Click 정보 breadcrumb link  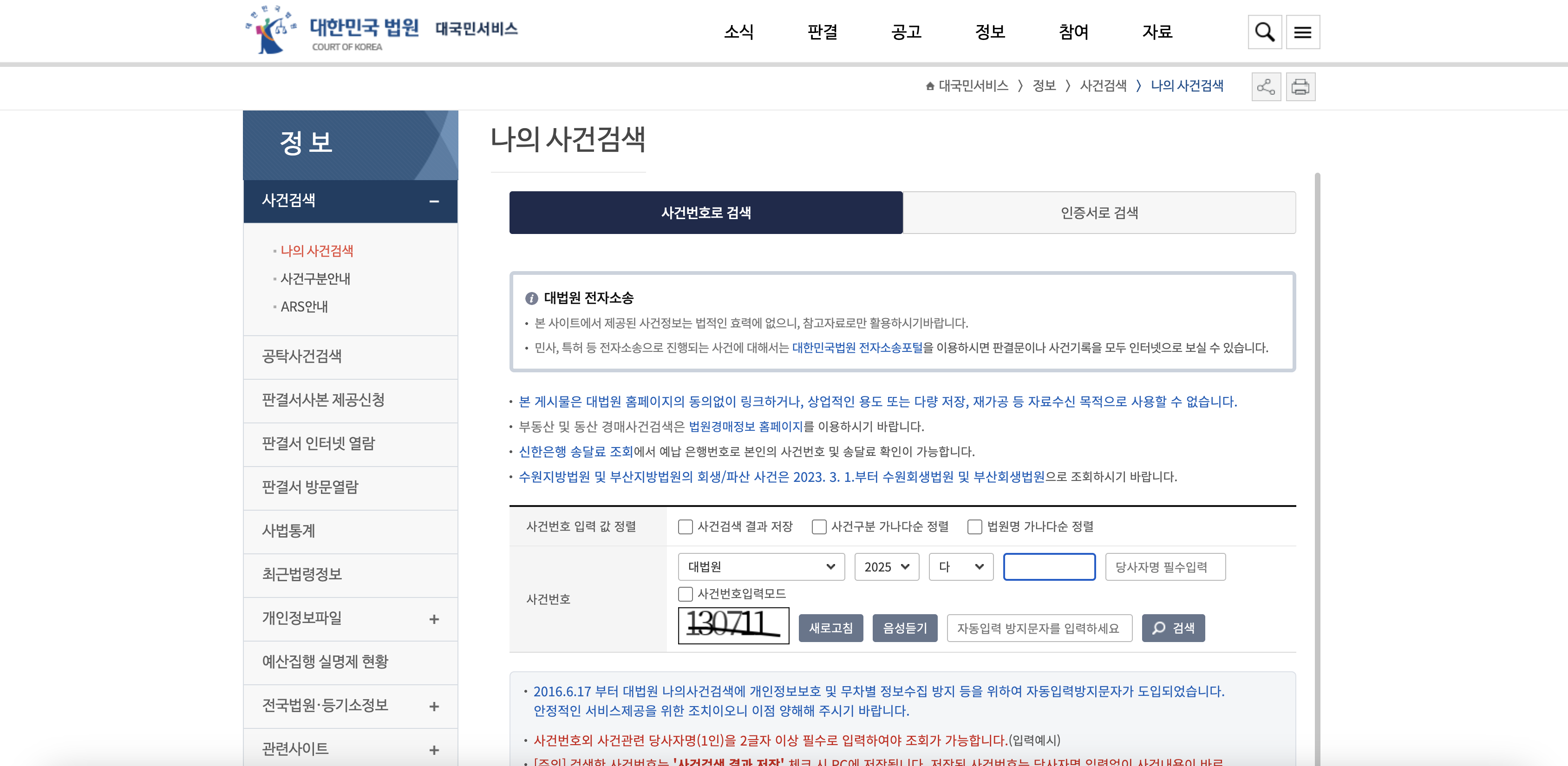1044,86
